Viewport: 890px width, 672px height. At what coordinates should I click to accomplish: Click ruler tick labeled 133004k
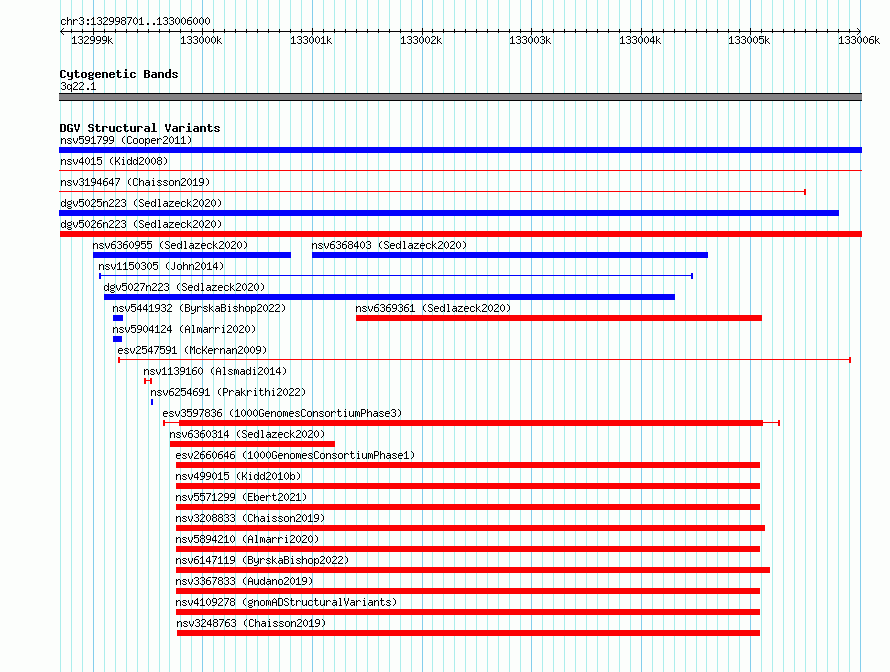640,40
